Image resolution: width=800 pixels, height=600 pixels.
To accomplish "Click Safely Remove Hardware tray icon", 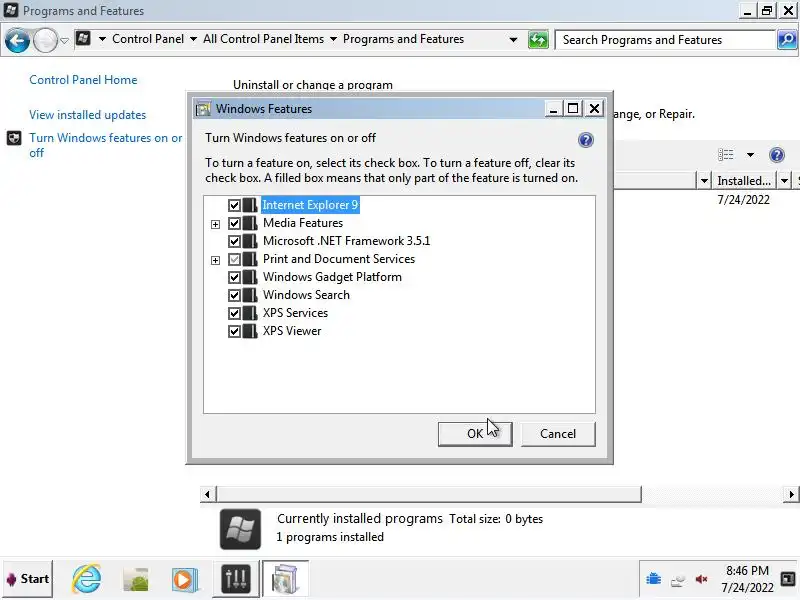I will pyautogui.click(x=678, y=580).
